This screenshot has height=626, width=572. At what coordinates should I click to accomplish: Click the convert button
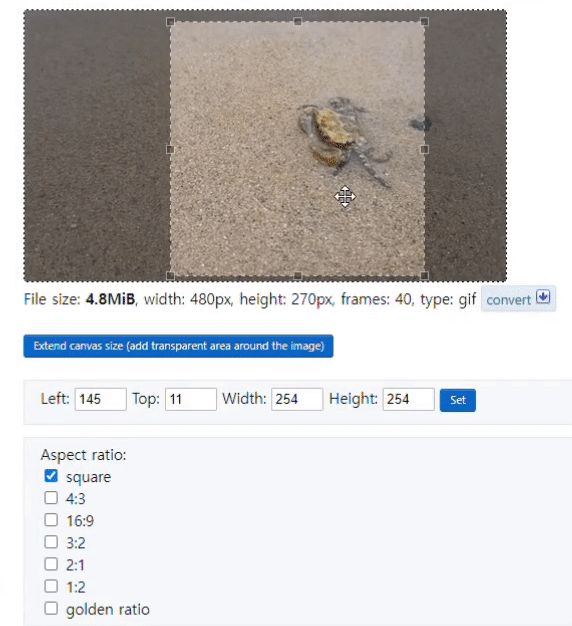pyautogui.click(x=518, y=299)
